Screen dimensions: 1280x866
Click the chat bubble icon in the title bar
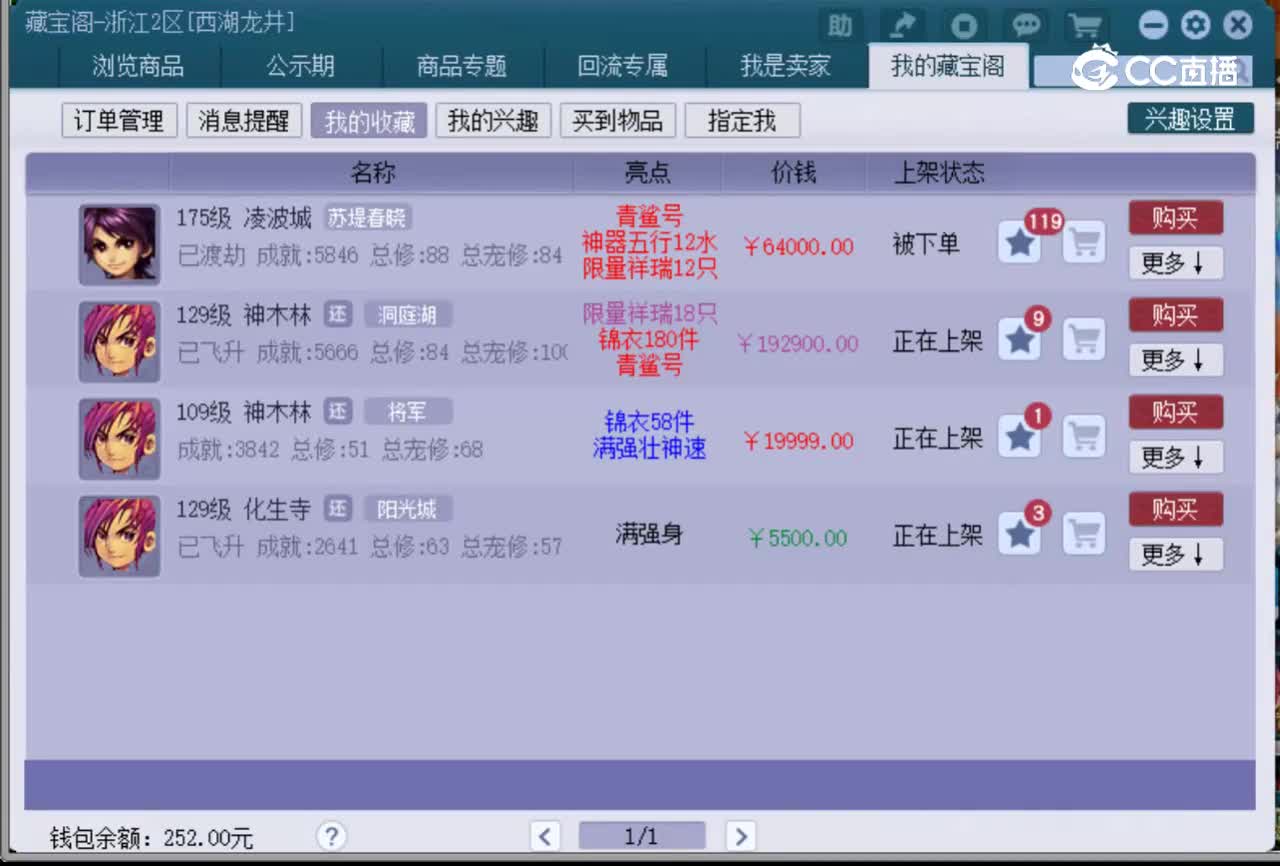(x=1025, y=26)
